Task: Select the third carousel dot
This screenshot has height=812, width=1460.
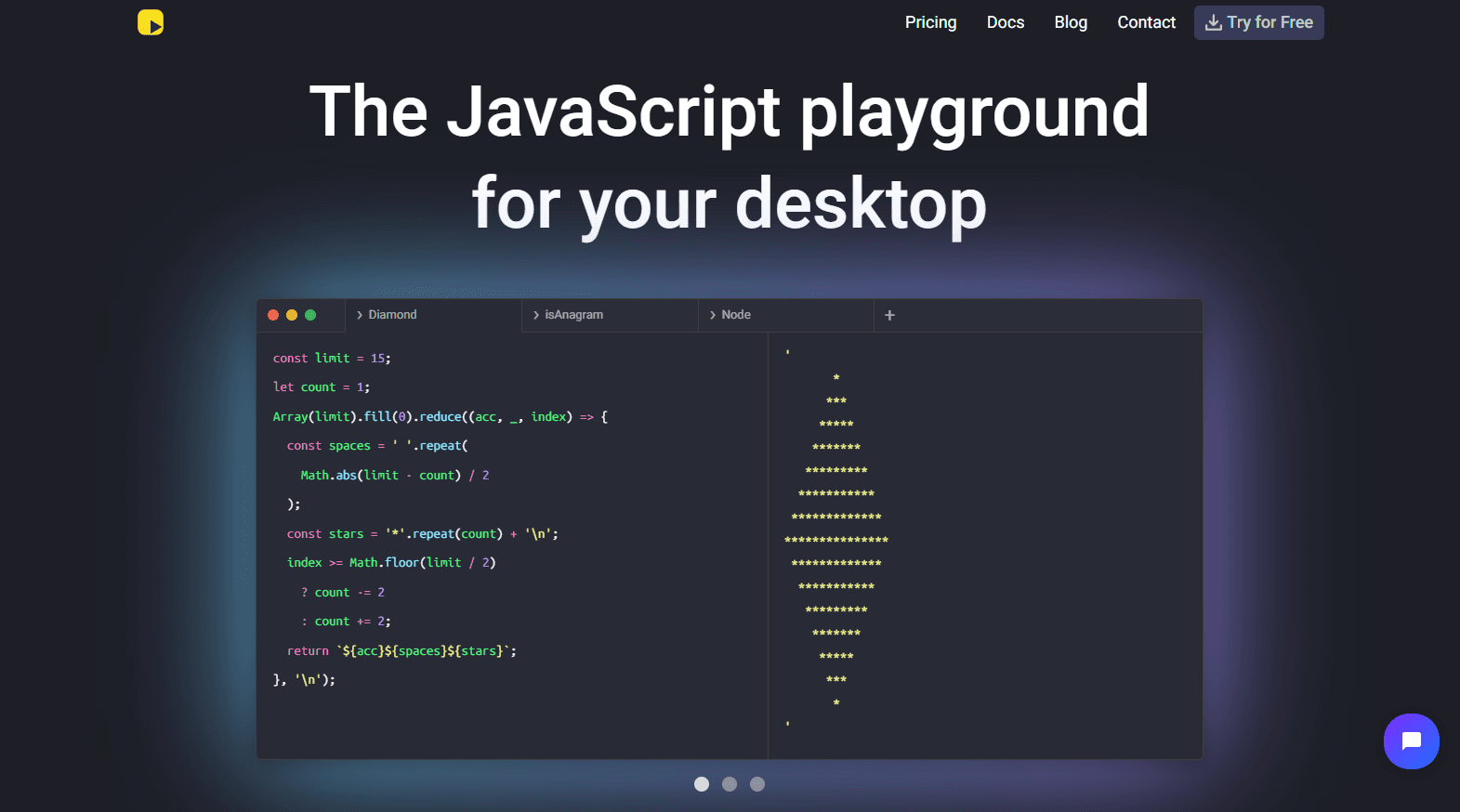Action: 757,784
